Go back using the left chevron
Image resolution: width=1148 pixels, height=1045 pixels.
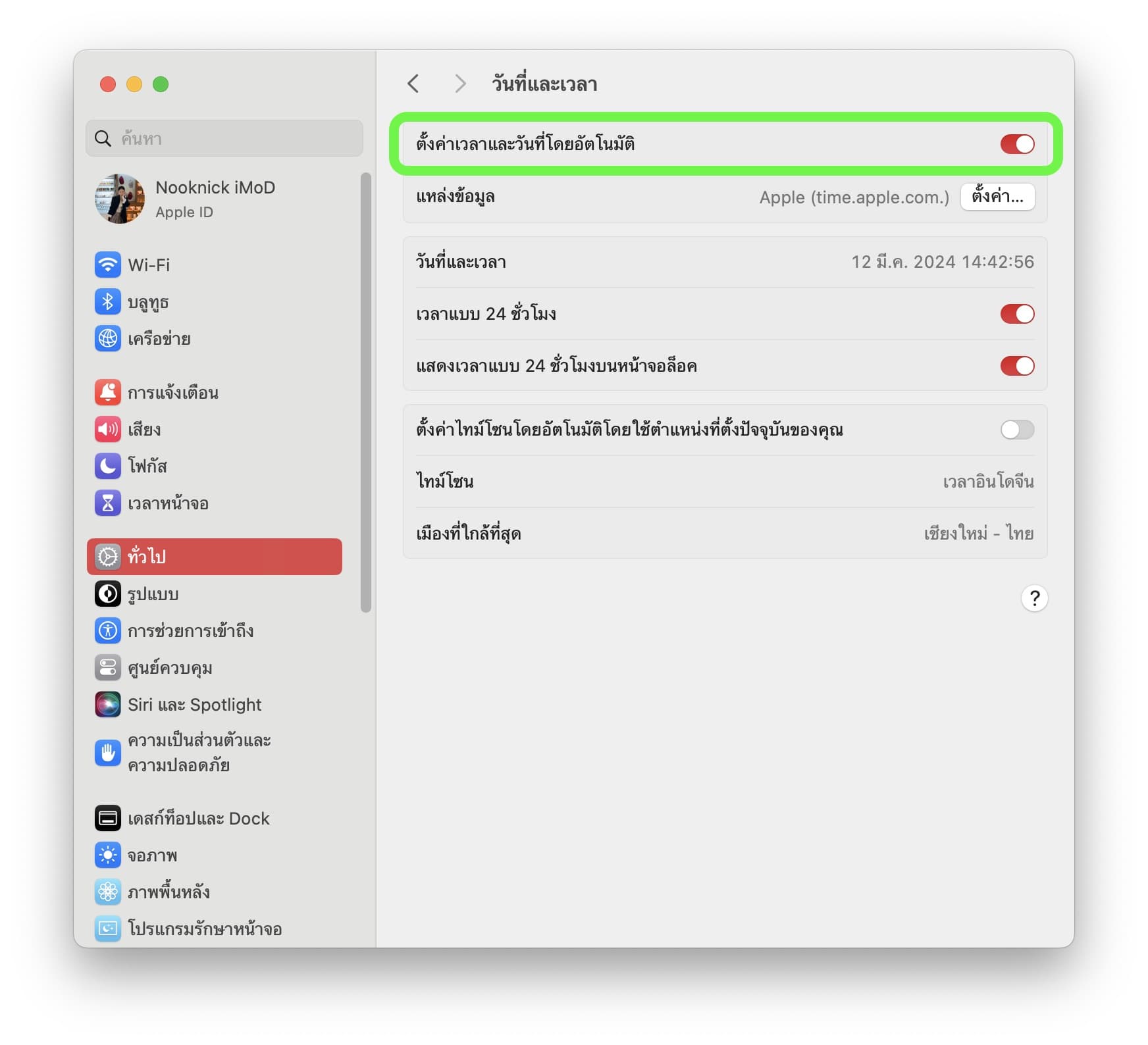point(413,84)
